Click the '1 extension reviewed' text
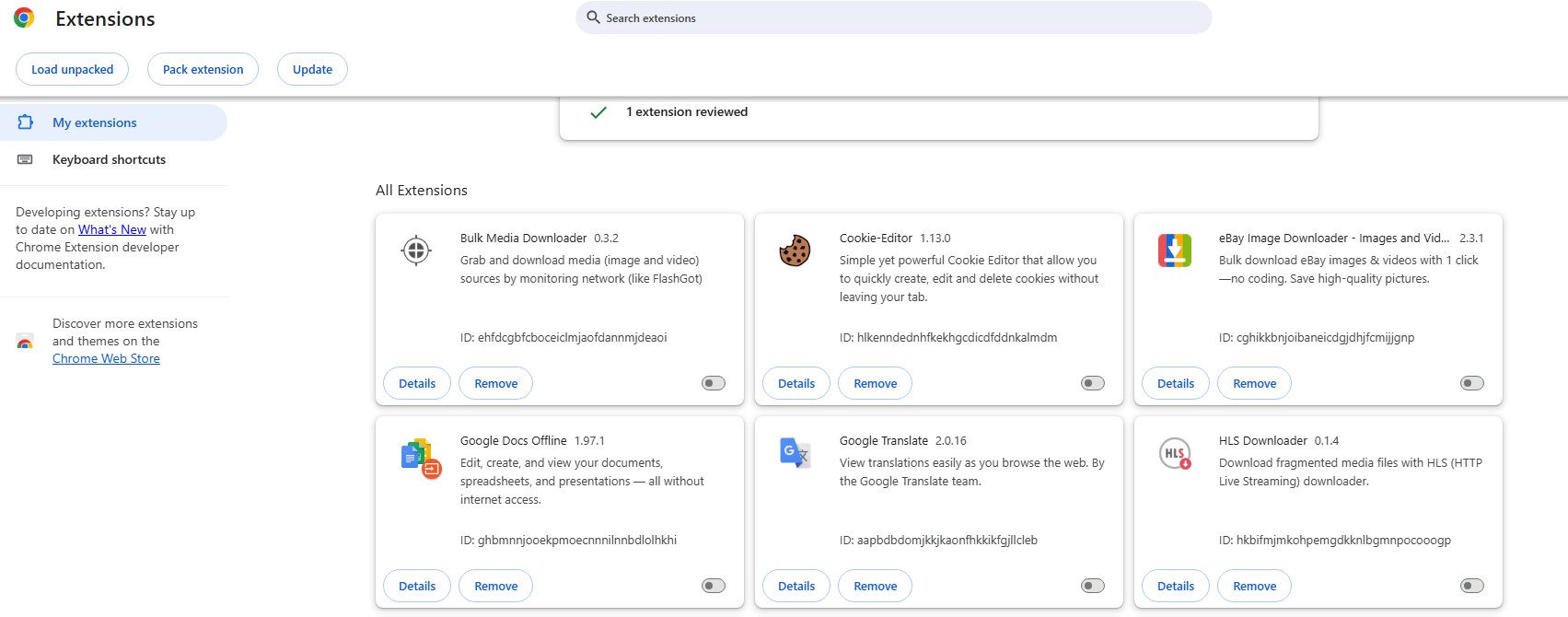This screenshot has width=1568, height=617. click(687, 111)
